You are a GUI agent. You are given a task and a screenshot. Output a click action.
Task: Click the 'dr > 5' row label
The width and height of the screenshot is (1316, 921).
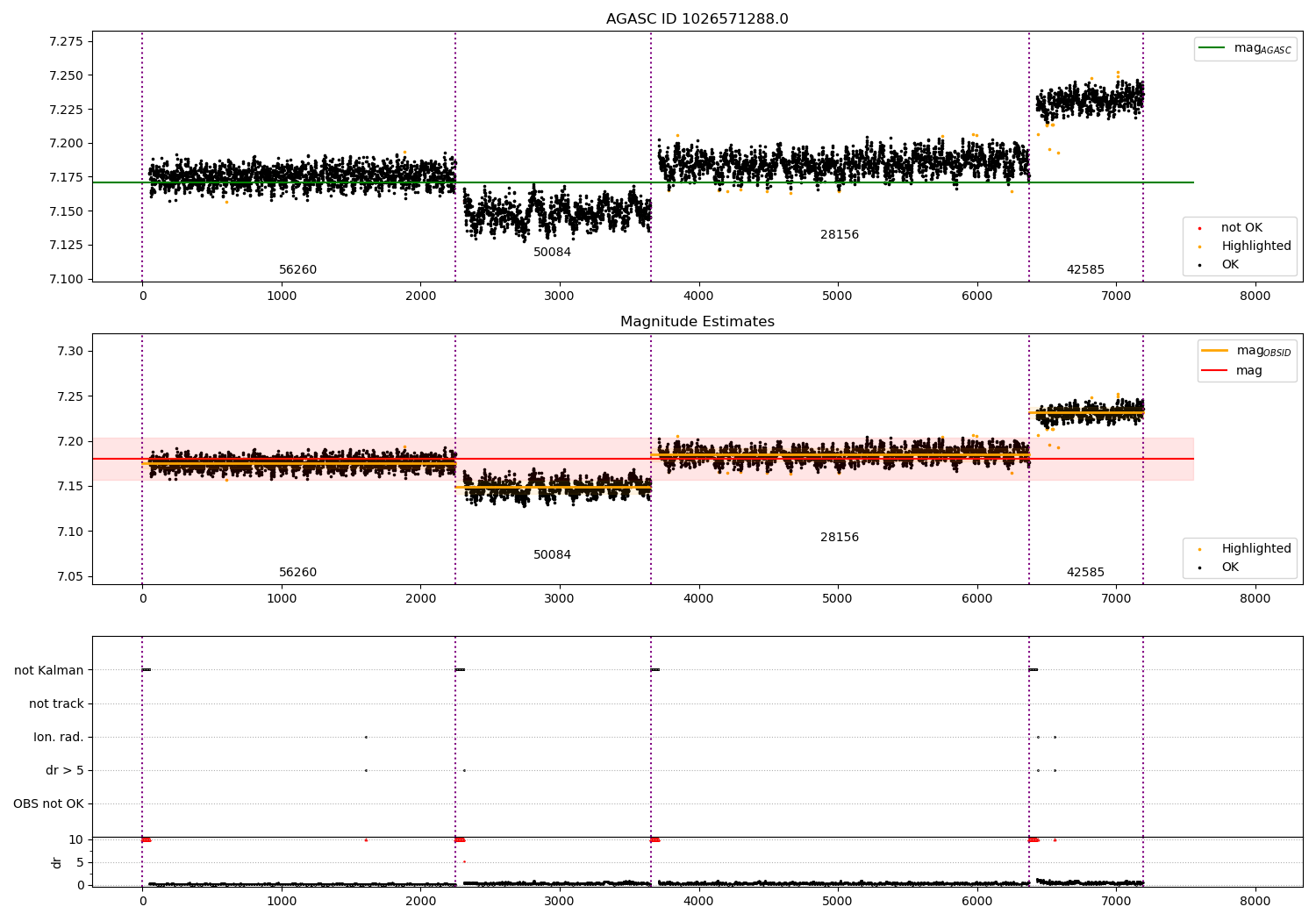pyautogui.click(x=65, y=770)
